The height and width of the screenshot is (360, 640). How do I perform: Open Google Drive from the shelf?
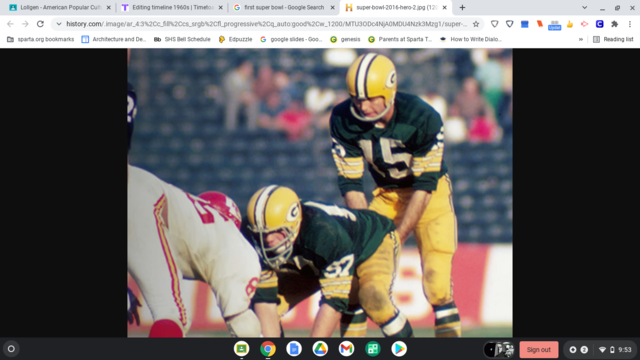(x=320, y=349)
